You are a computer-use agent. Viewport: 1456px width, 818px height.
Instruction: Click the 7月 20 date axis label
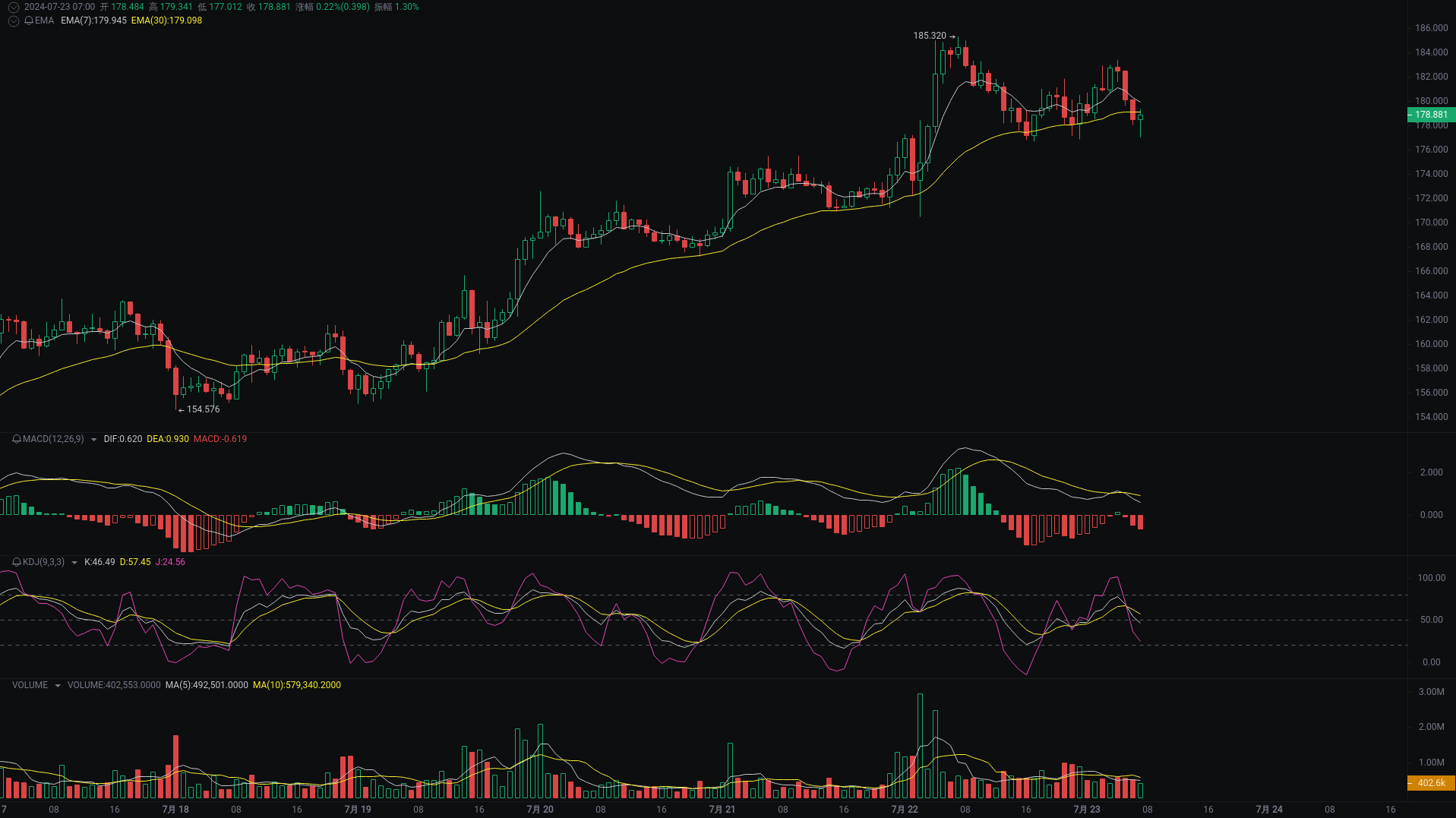(540, 810)
